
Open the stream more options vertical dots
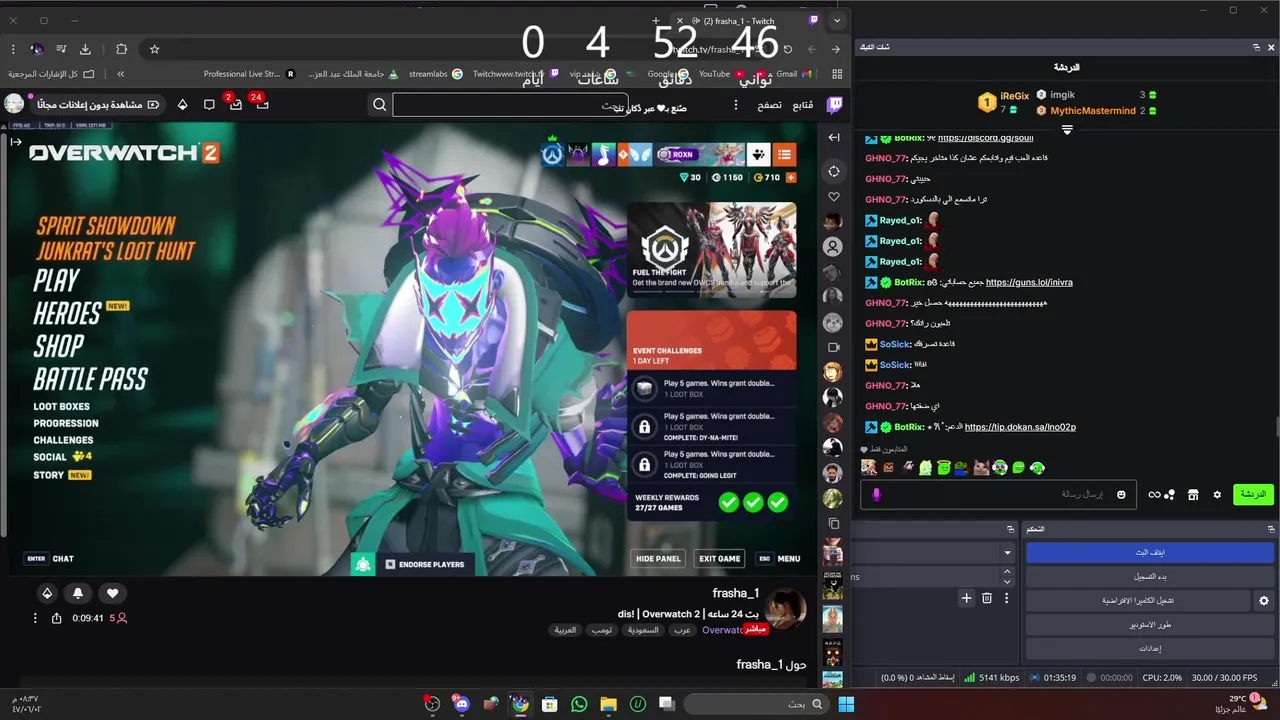(35, 618)
